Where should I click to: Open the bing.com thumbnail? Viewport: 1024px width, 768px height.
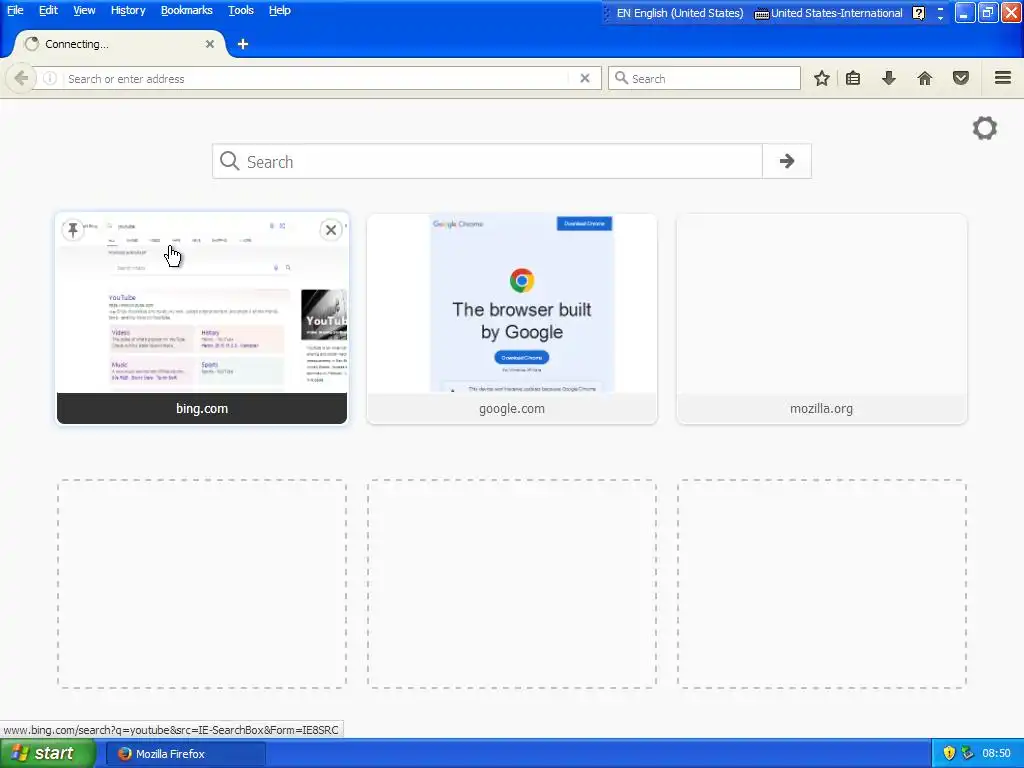tap(202, 303)
